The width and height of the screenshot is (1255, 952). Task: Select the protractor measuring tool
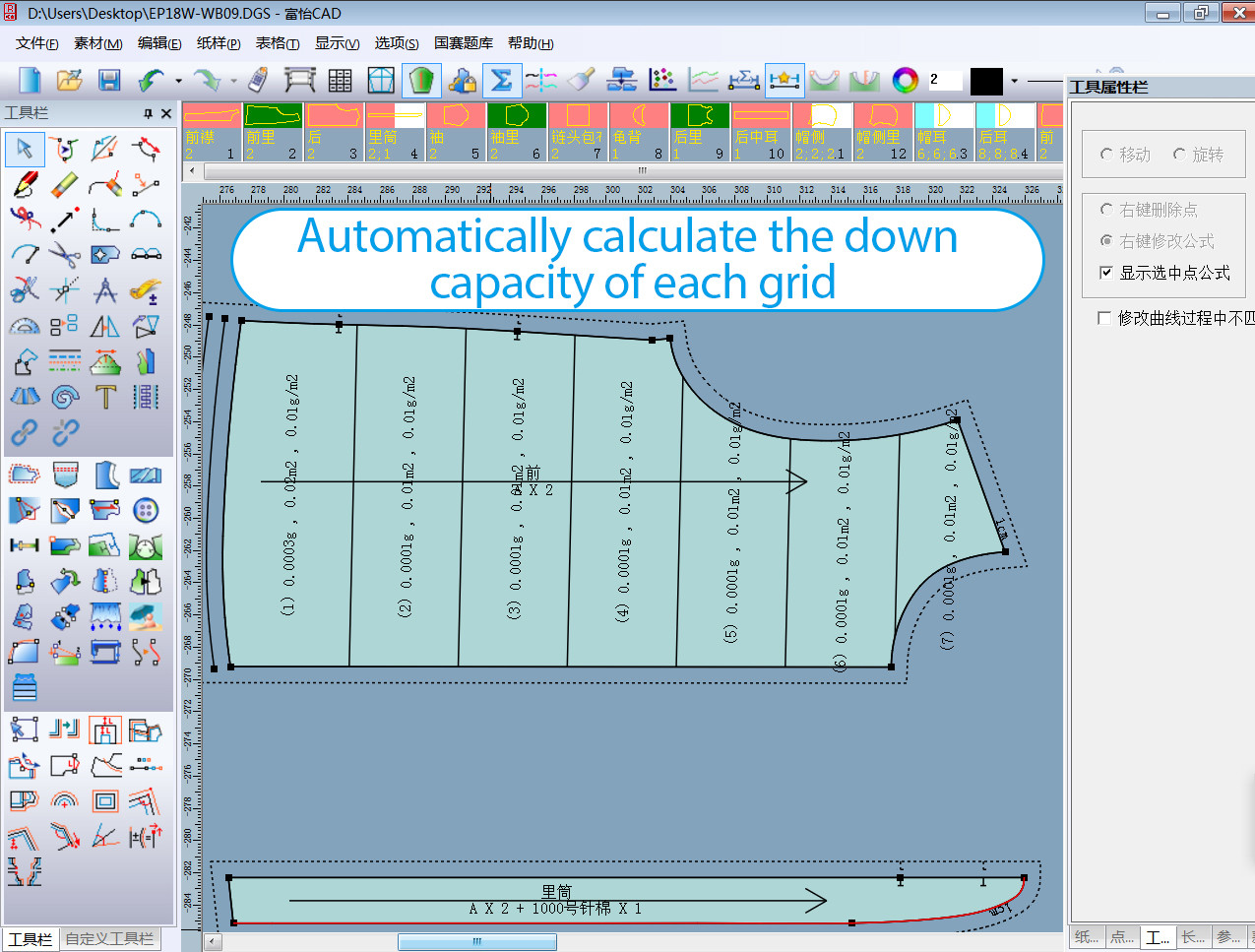[25, 325]
